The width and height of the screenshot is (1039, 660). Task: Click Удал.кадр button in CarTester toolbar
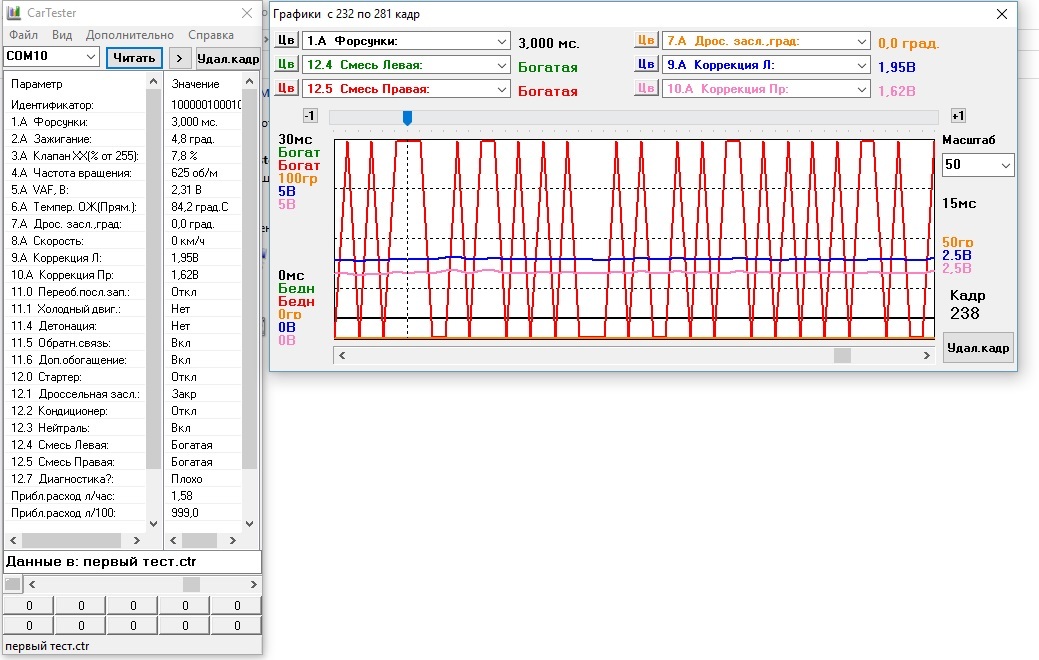228,58
